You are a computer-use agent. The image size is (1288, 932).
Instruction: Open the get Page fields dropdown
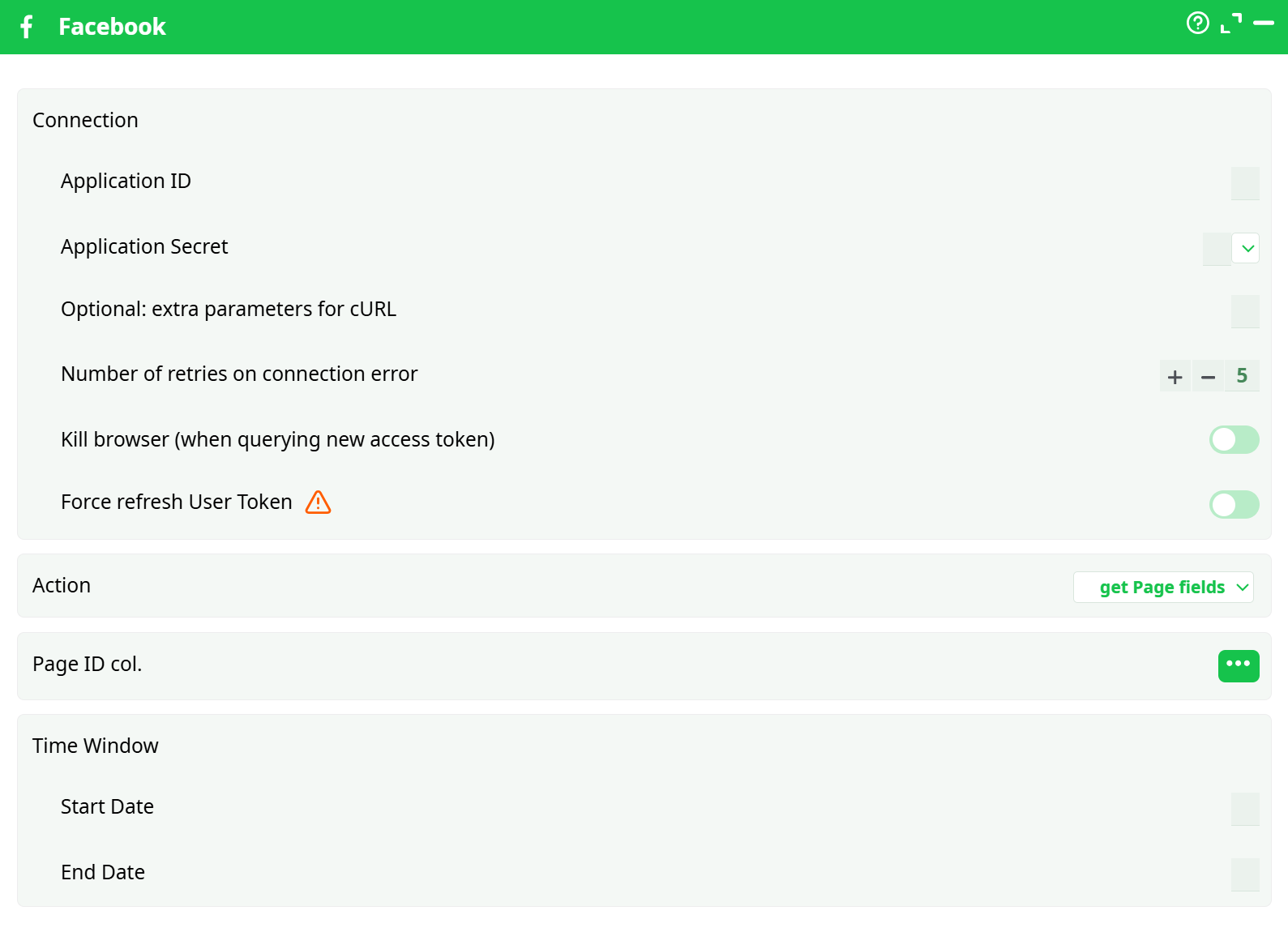(x=1162, y=588)
